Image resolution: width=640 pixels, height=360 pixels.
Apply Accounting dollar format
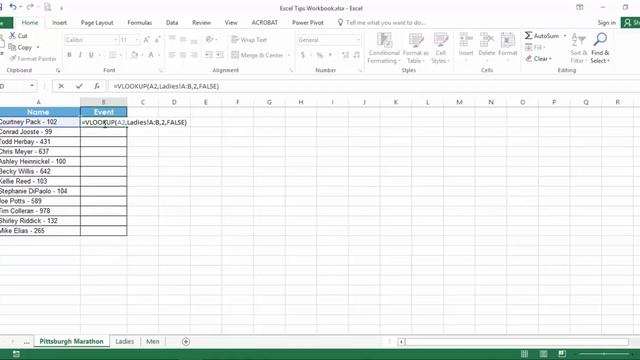tap(303, 55)
